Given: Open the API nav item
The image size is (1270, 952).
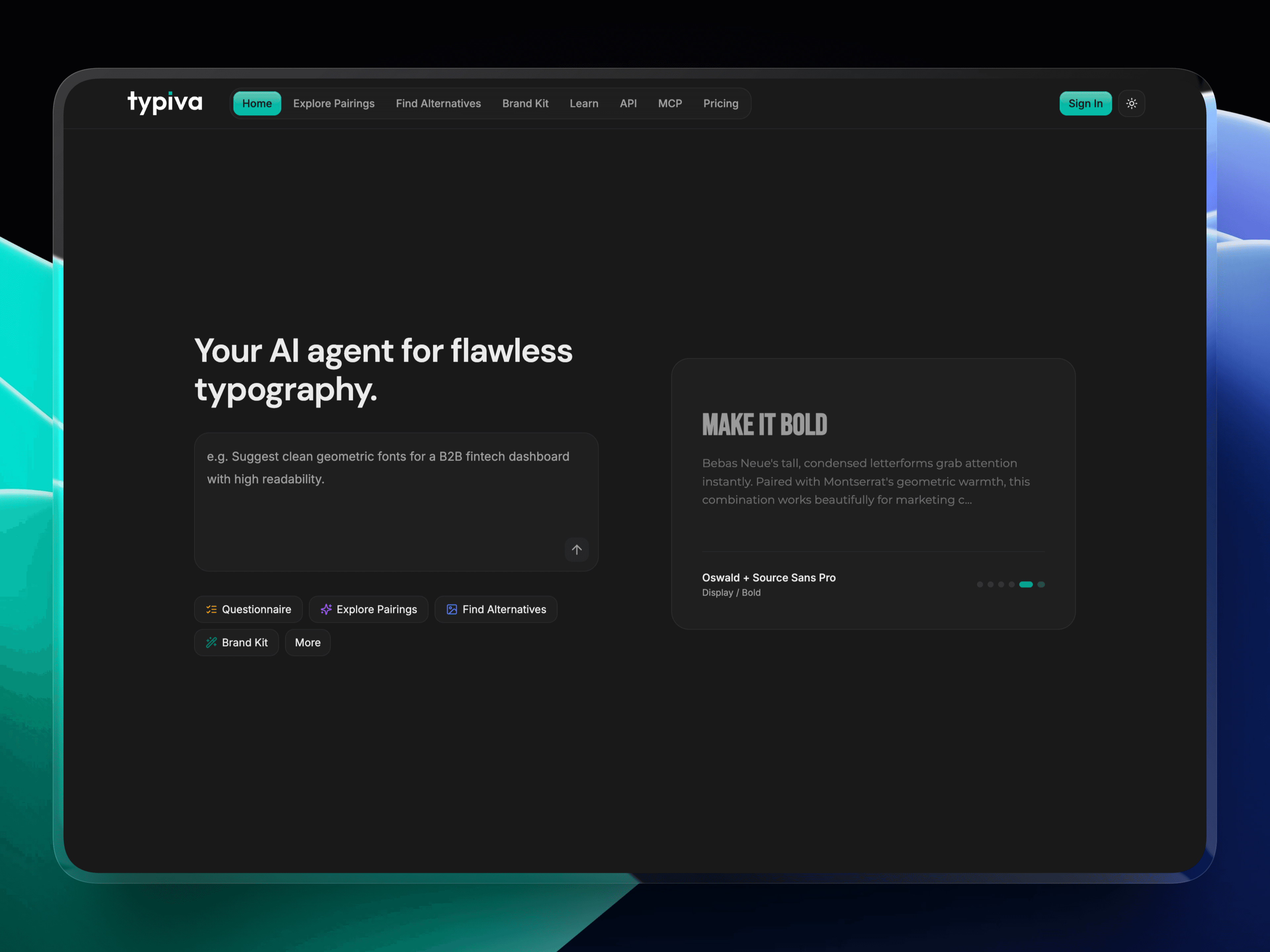Looking at the screenshot, I should pos(628,103).
